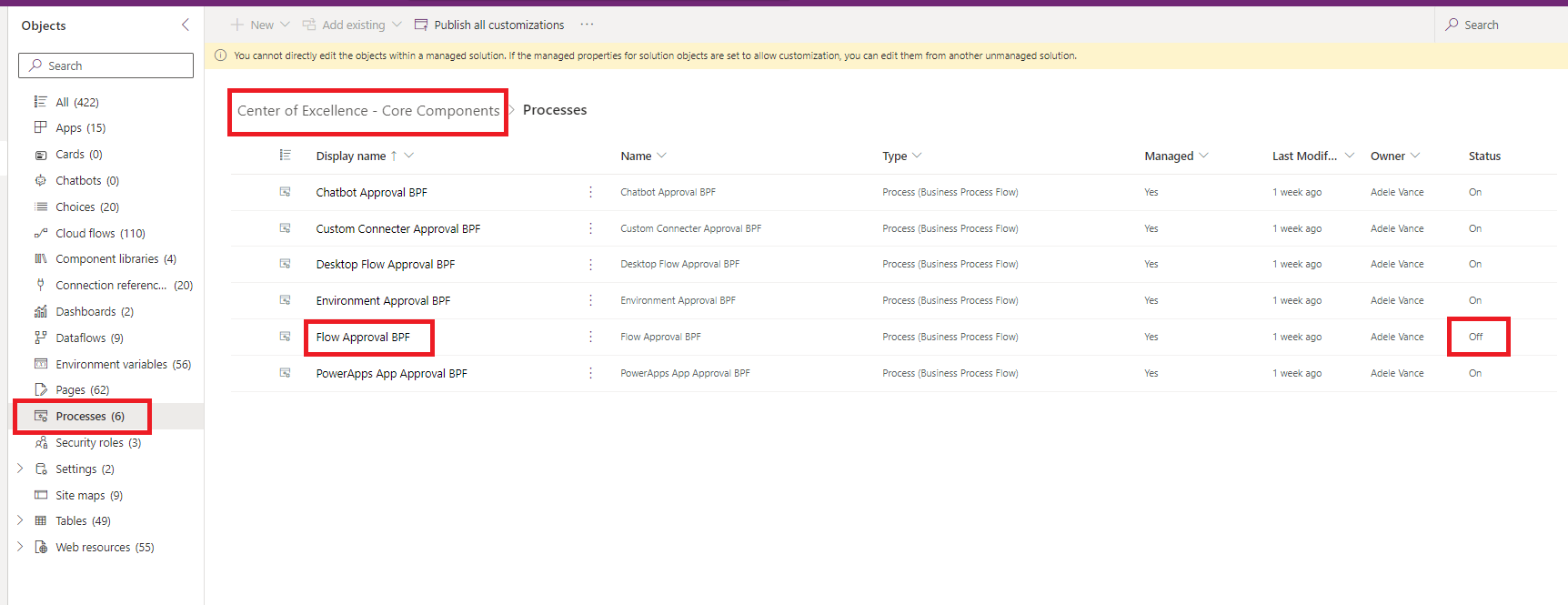
Task: Click the top-right Search box
Action: 1501,25
